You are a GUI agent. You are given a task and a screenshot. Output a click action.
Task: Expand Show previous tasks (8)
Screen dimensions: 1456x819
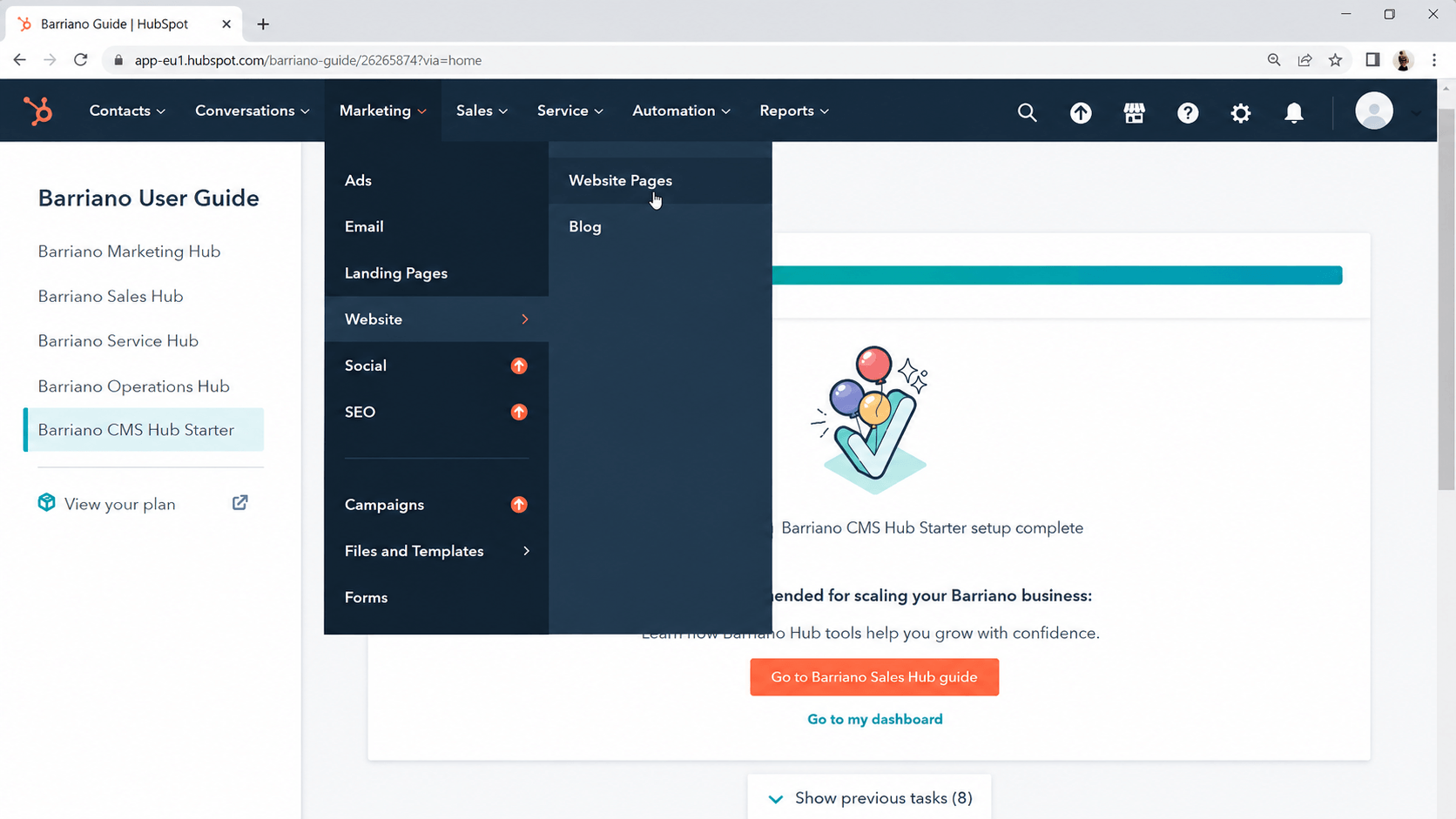click(869, 798)
